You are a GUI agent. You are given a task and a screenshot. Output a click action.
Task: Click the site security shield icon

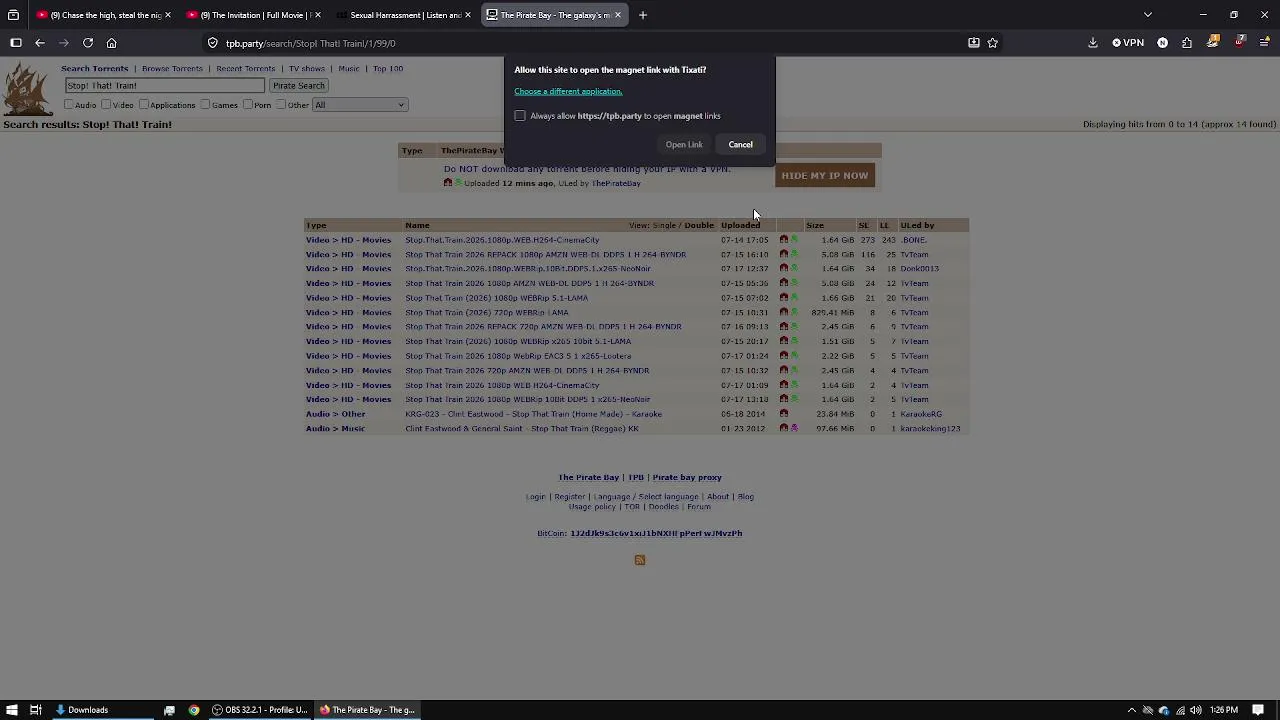(213, 43)
